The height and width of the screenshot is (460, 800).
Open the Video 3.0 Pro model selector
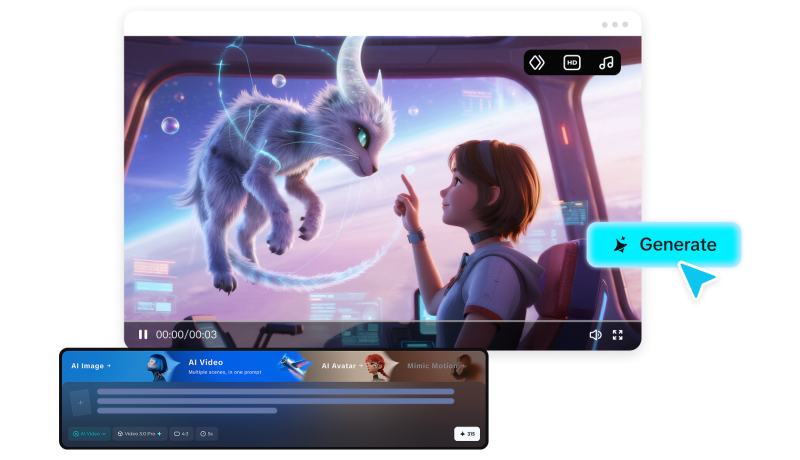[138, 434]
